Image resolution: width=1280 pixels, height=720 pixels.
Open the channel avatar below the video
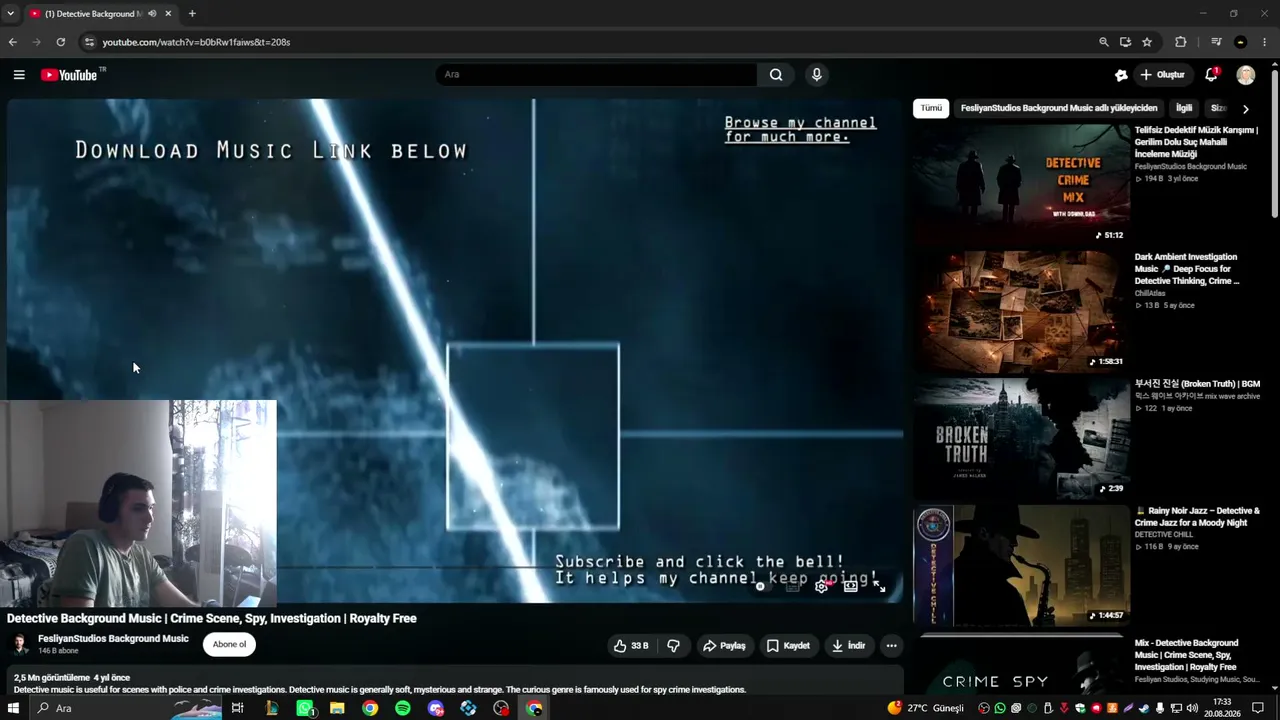click(19, 645)
